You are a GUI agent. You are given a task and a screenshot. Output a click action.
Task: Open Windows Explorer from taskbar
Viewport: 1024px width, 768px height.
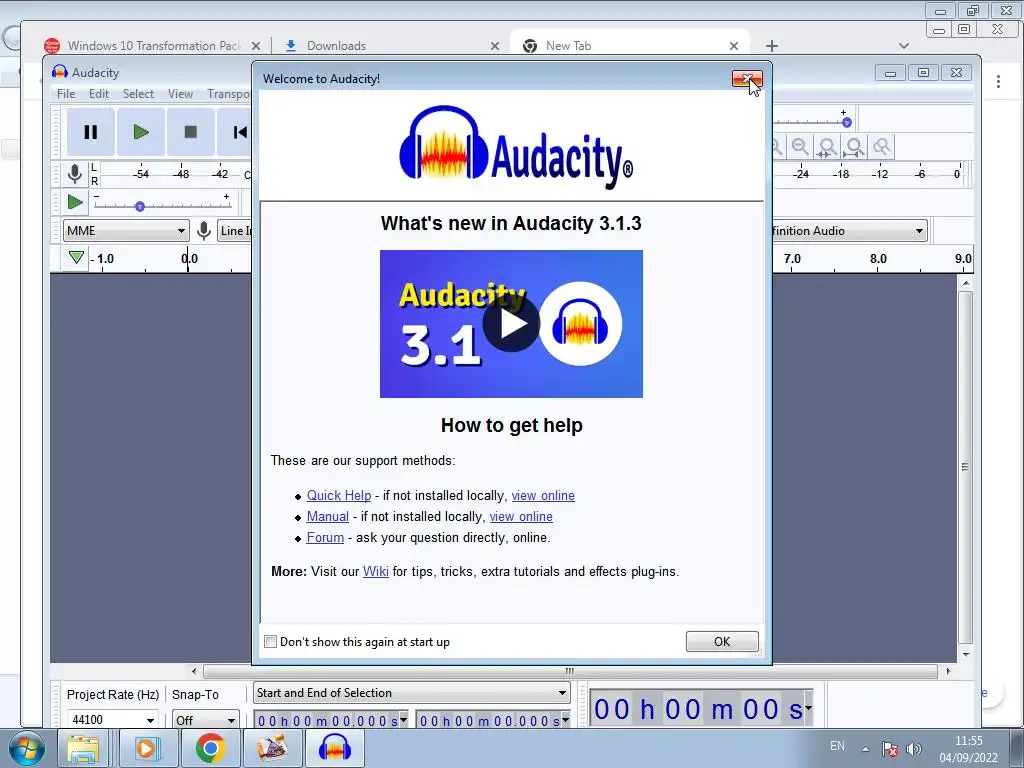coord(84,748)
